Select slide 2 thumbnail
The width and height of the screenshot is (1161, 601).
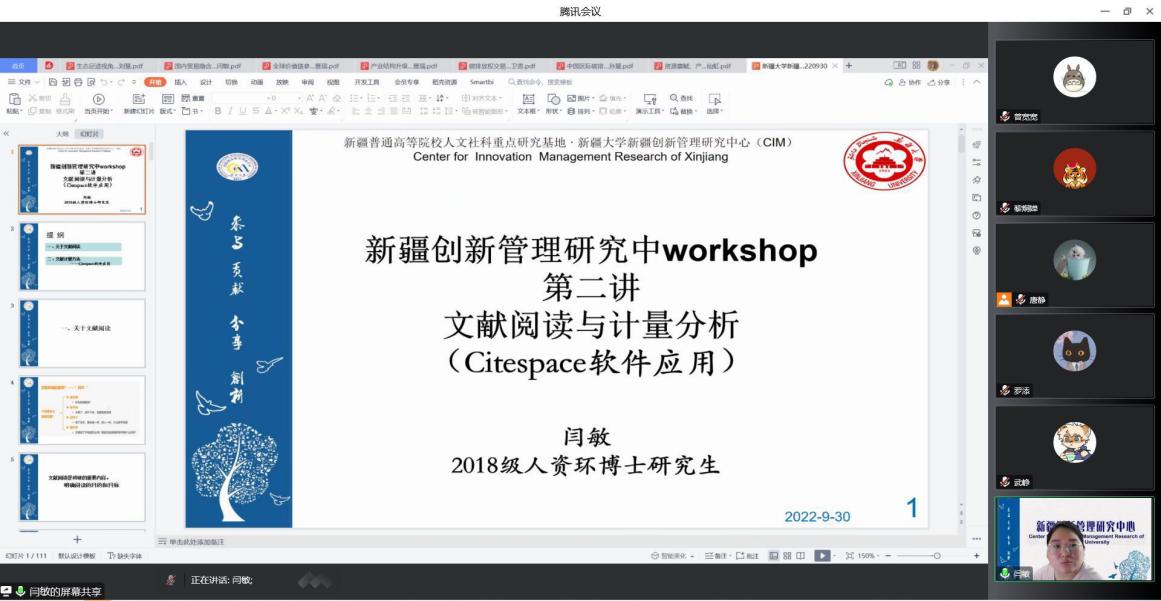tap(82, 257)
